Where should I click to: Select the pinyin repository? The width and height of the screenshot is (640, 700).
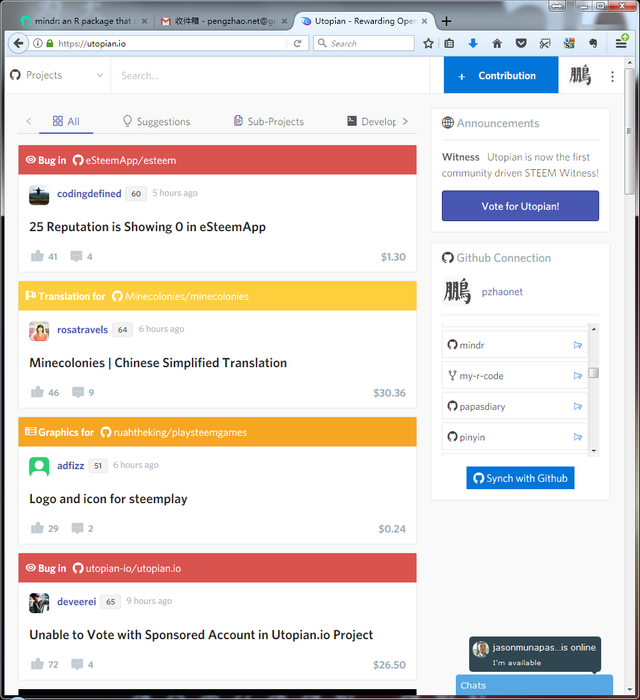click(515, 437)
